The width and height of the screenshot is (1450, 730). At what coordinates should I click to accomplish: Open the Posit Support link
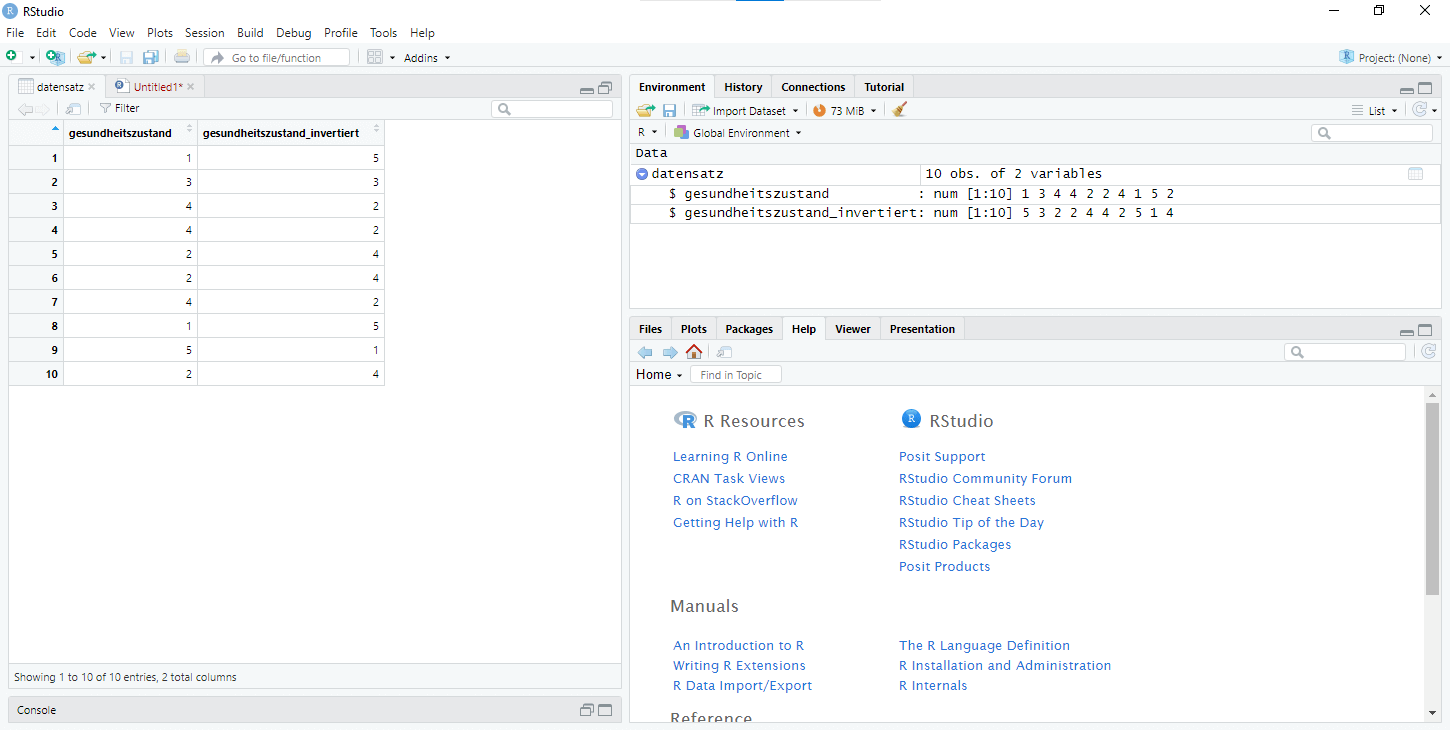pyautogui.click(x=942, y=456)
